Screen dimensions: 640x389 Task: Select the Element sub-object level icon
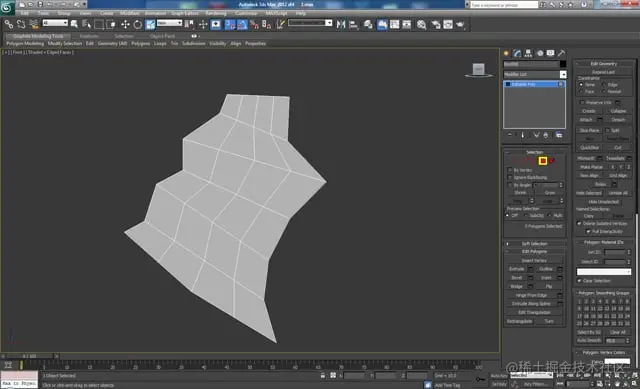(x=552, y=161)
